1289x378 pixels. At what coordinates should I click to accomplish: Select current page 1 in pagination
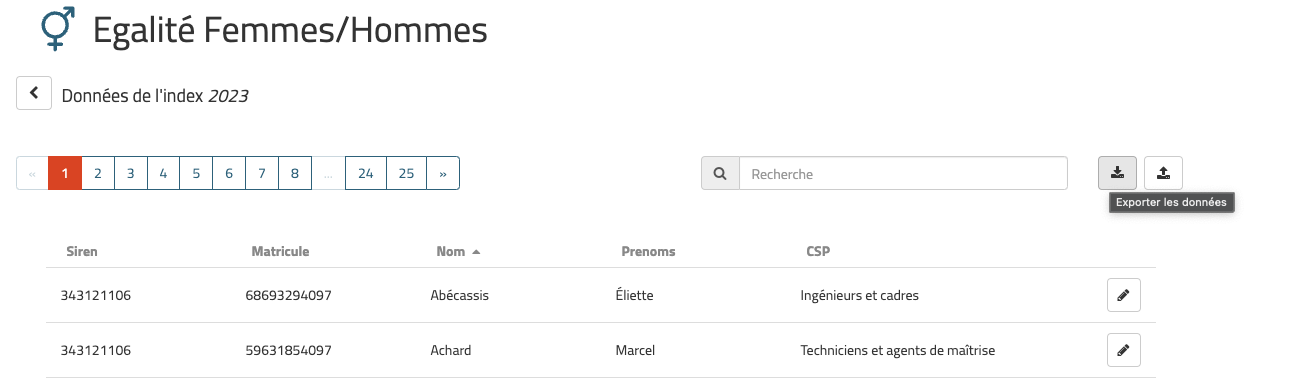coord(65,173)
